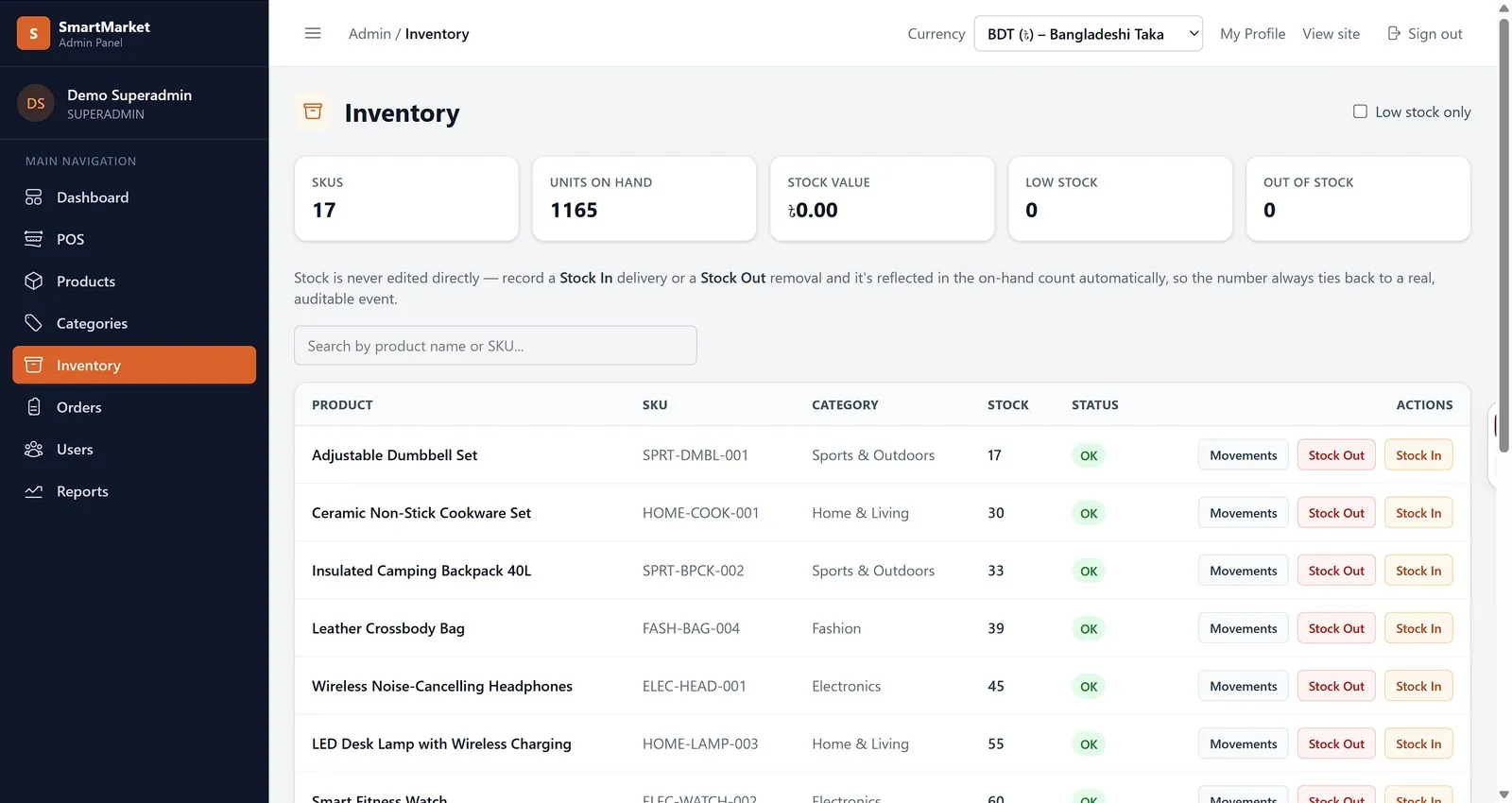Click the Users group icon

[34, 450]
